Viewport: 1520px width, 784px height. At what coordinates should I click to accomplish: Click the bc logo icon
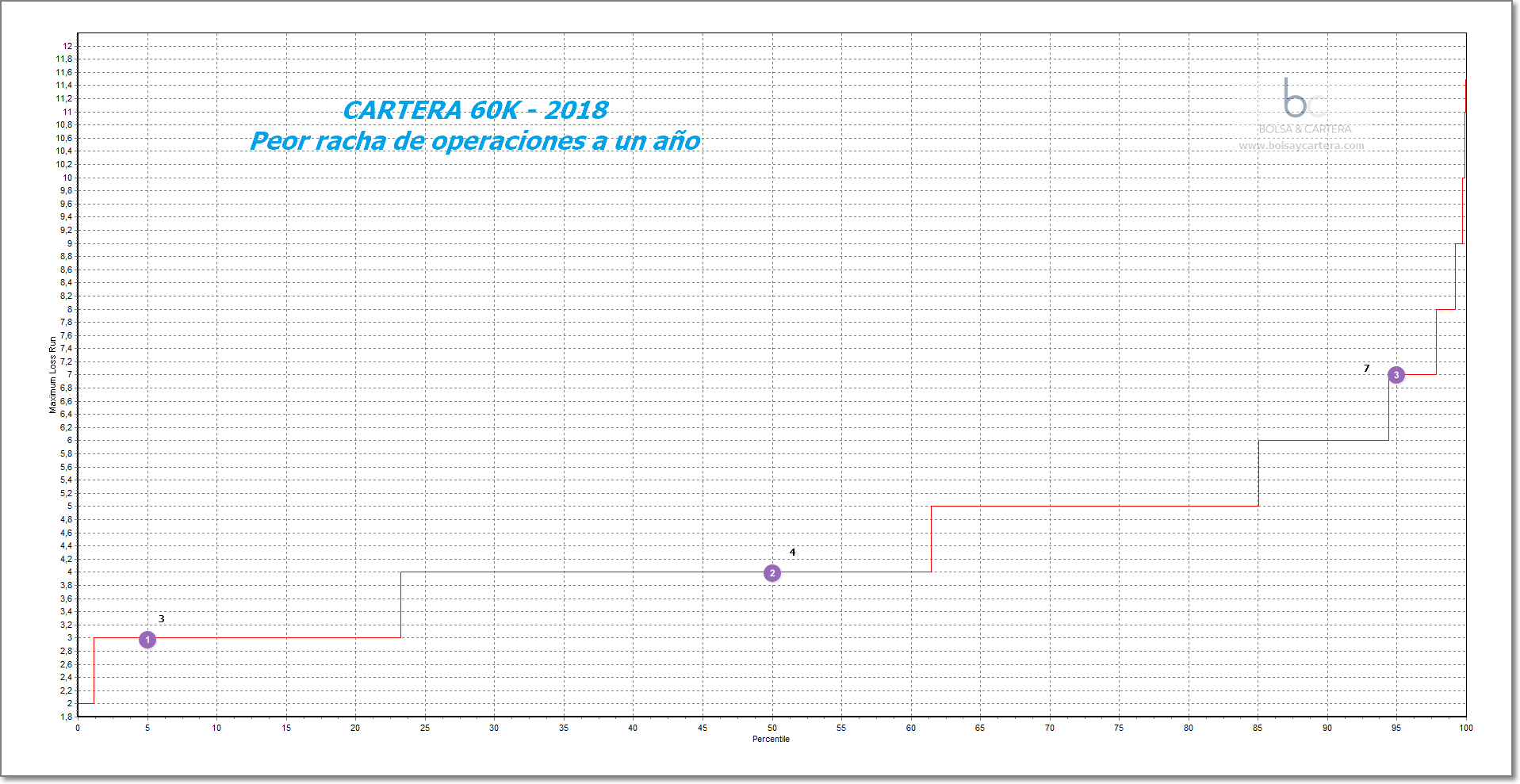(1302, 98)
